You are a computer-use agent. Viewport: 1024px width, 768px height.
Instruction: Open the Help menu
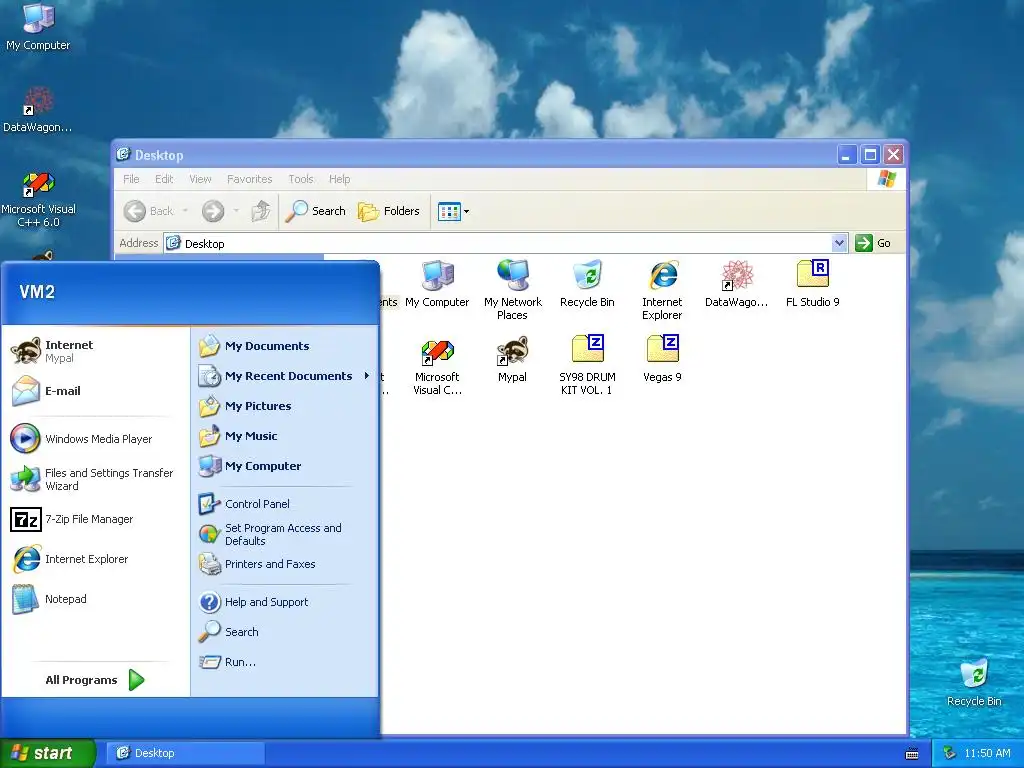tap(339, 179)
